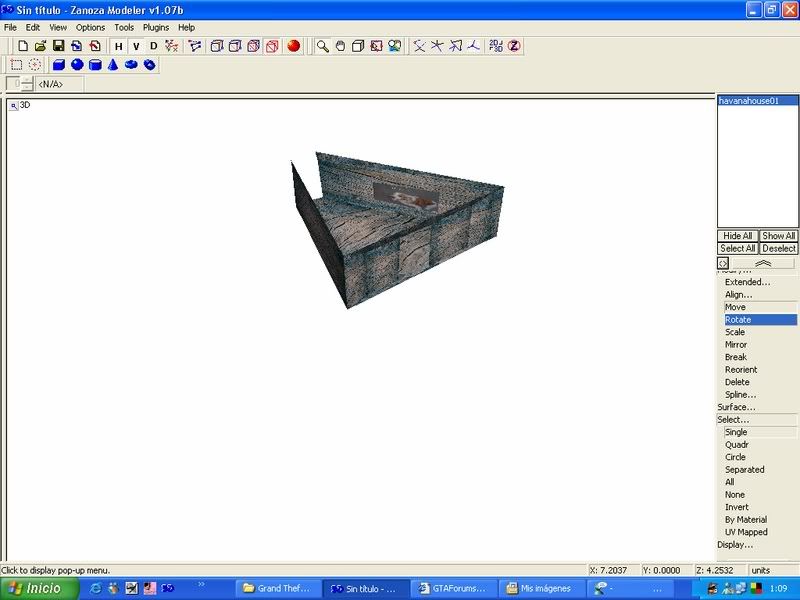Image resolution: width=800 pixels, height=600 pixels.
Task: Click the New file icon
Action: 23,46
